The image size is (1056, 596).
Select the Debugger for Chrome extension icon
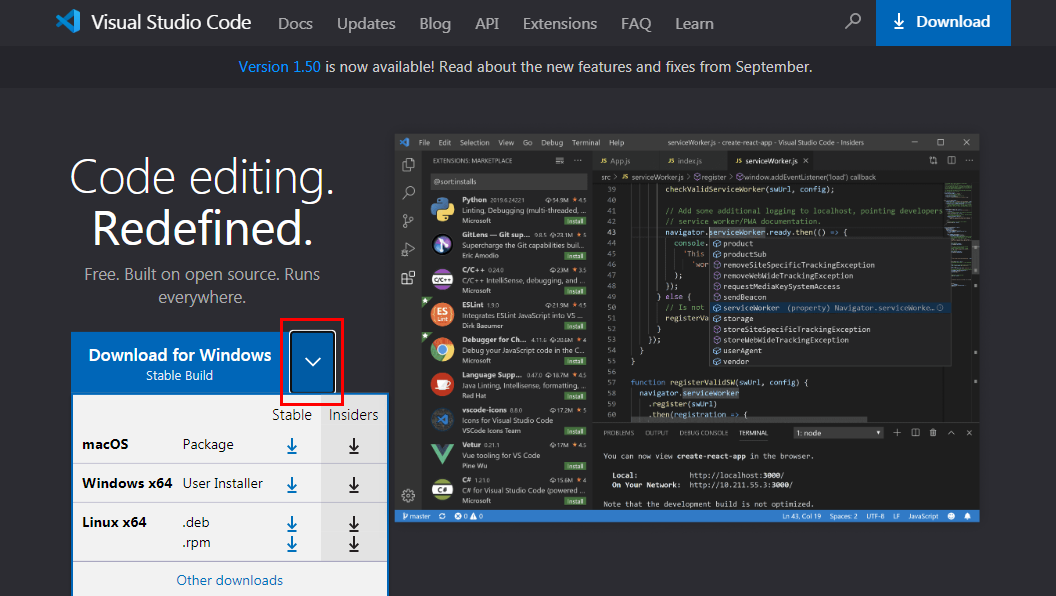[442, 350]
